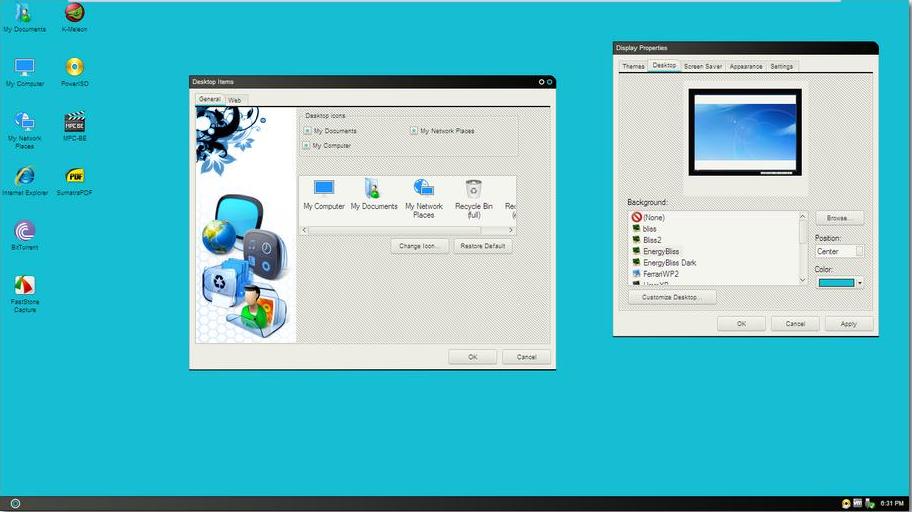Select the Bliss2 background entry
Screen dimensions: 912x512
coord(652,240)
